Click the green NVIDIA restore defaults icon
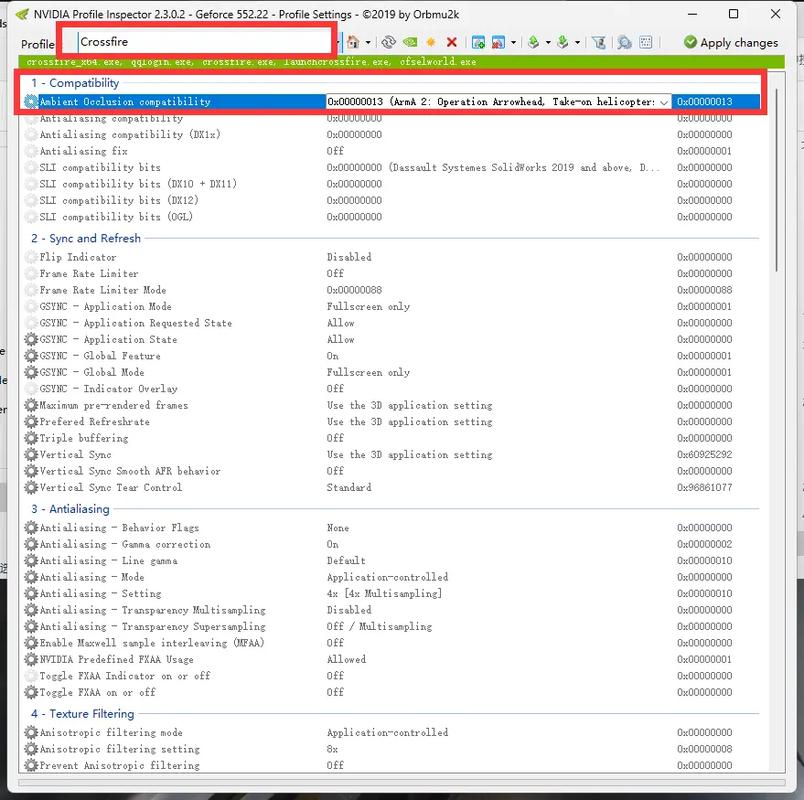This screenshot has height=800, width=804. coord(410,42)
